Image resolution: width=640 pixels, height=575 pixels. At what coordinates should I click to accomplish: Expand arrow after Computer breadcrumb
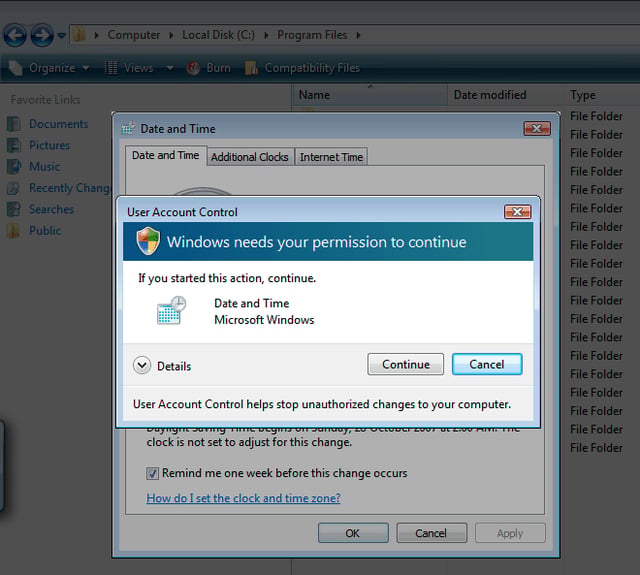click(x=171, y=36)
